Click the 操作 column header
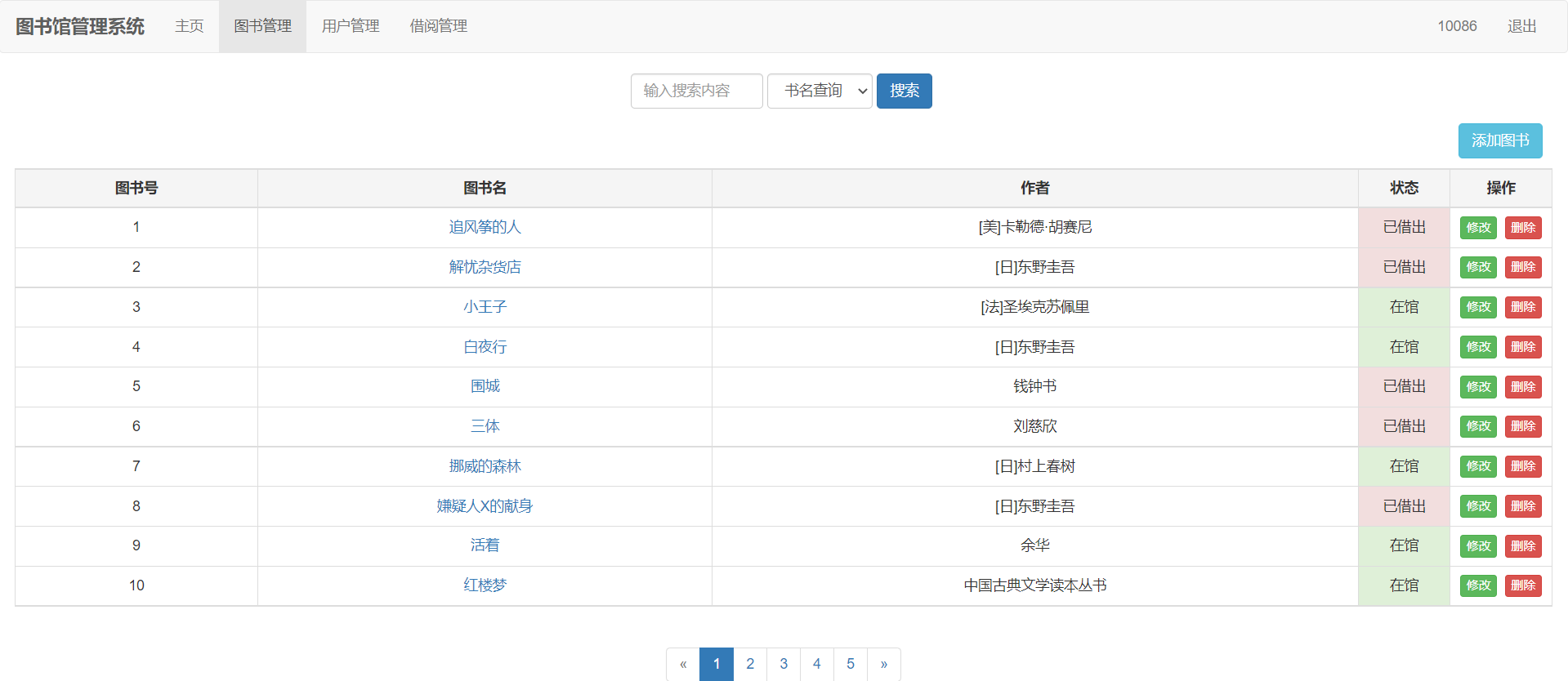The image size is (1568, 681). tap(1501, 188)
